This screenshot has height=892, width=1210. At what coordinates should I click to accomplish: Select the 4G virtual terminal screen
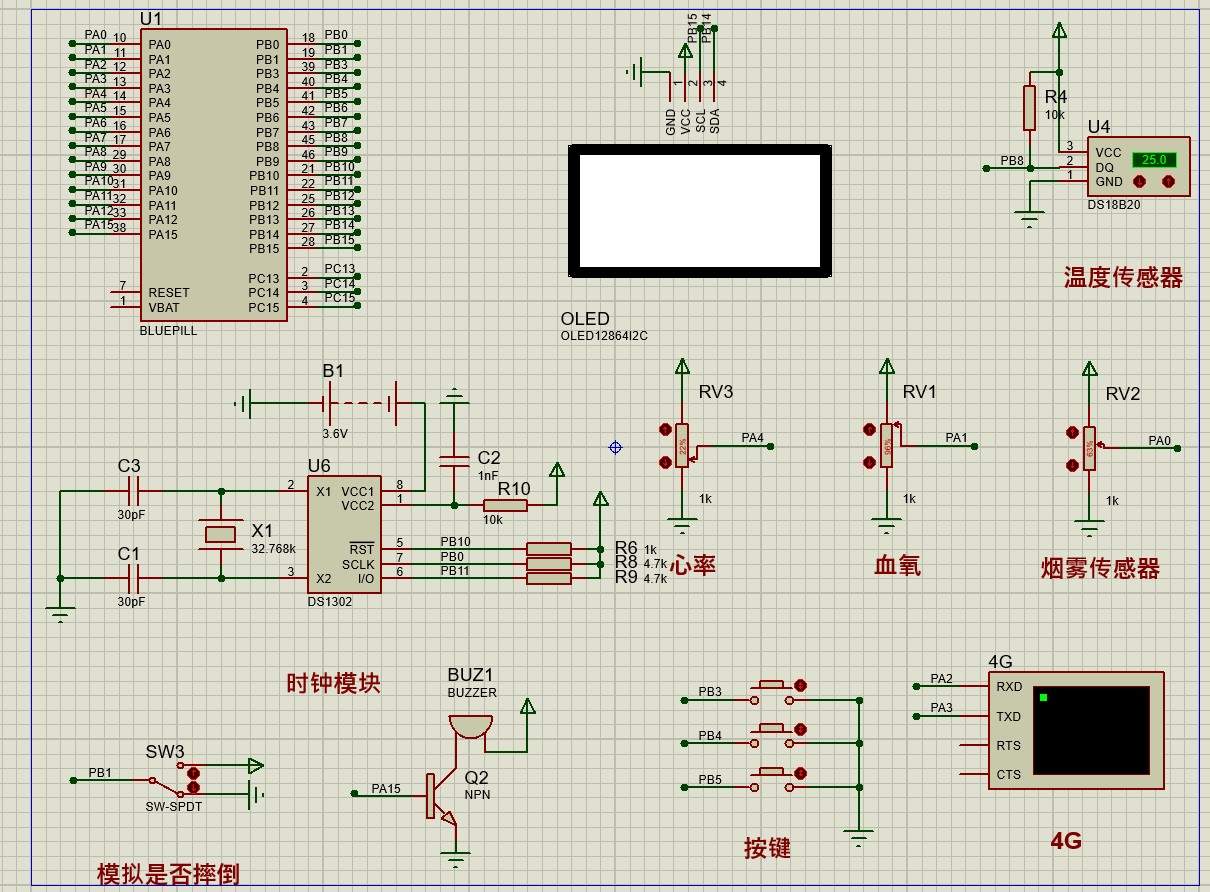click(x=1091, y=730)
